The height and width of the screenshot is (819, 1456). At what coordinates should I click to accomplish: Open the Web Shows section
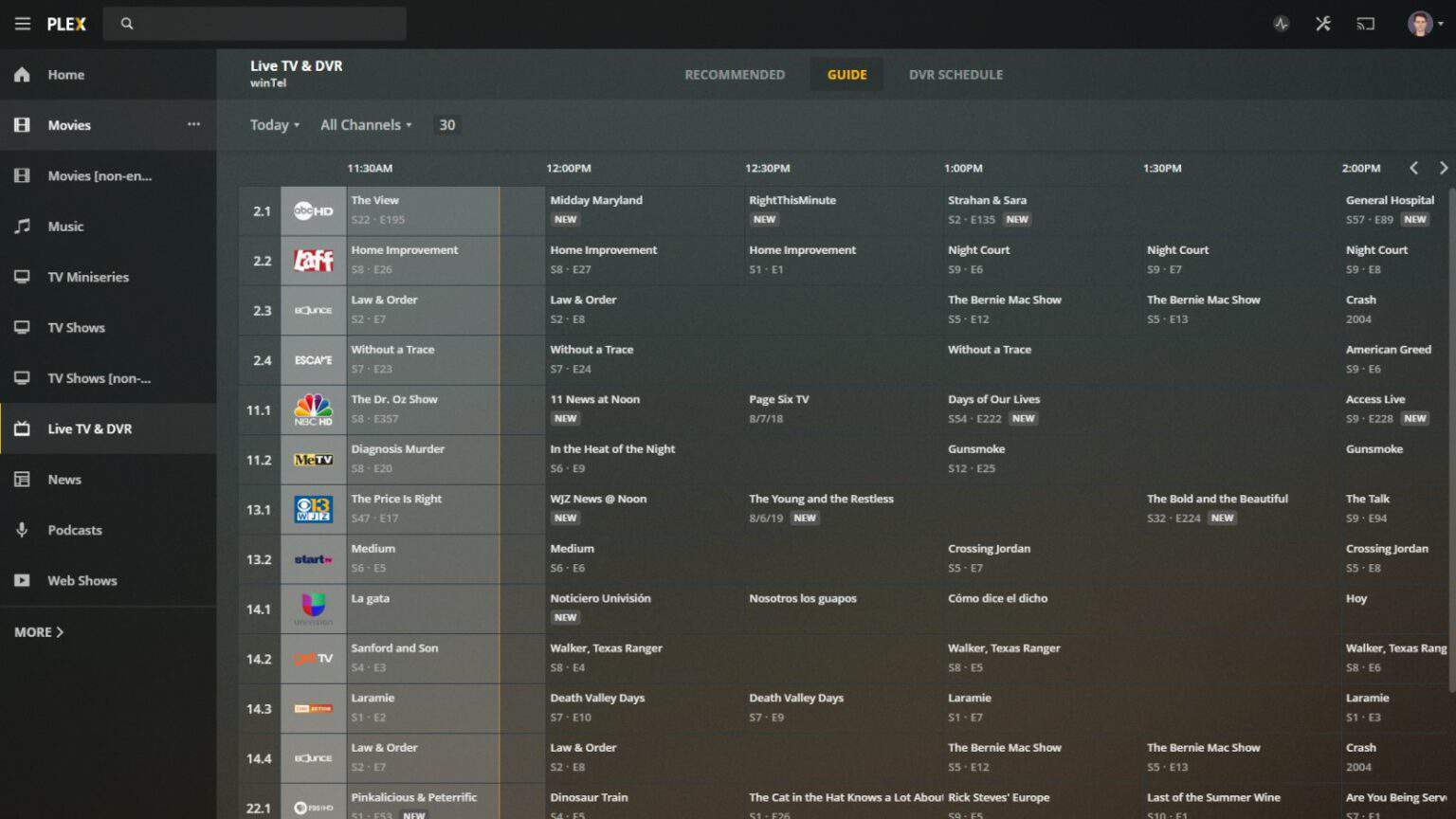[x=82, y=580]
